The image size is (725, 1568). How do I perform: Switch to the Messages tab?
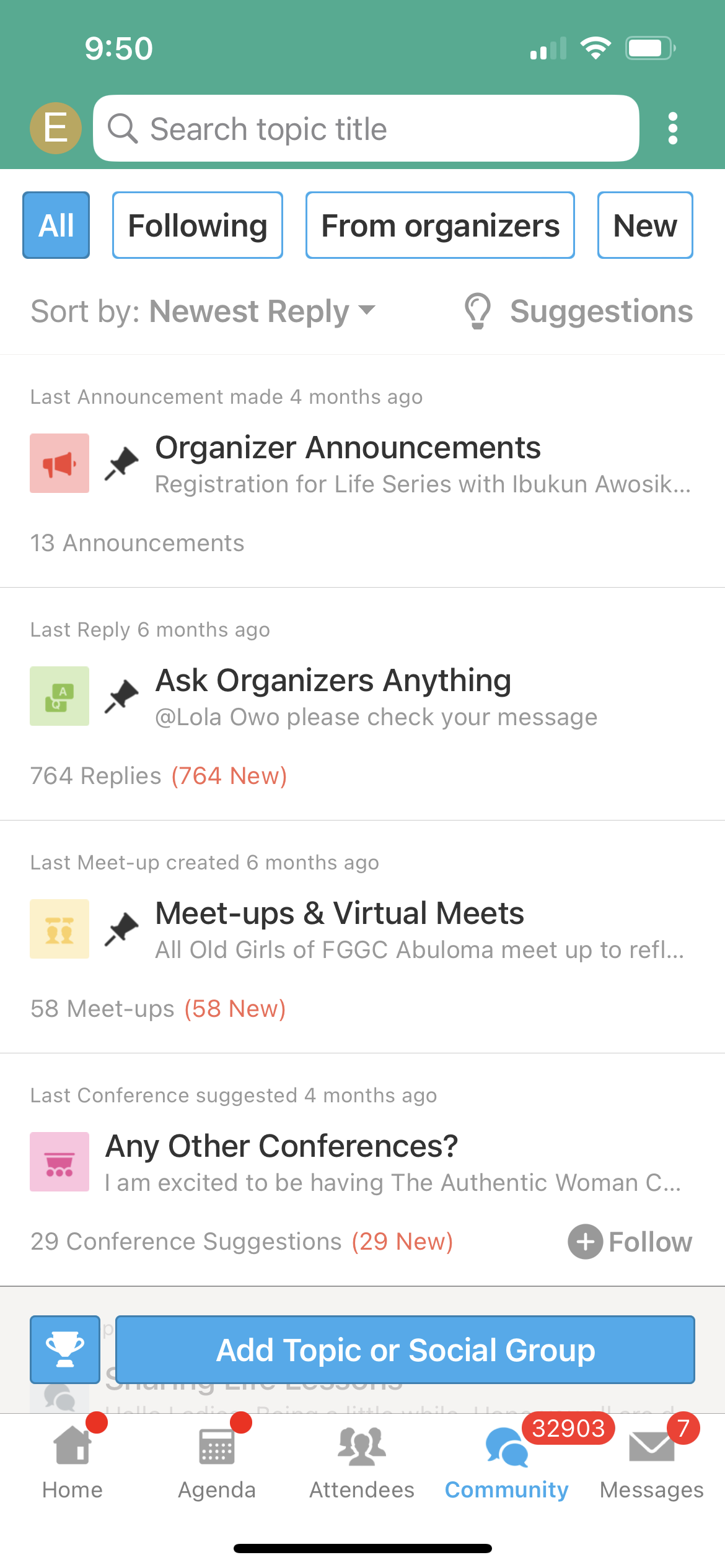(x=651, y=1461)
